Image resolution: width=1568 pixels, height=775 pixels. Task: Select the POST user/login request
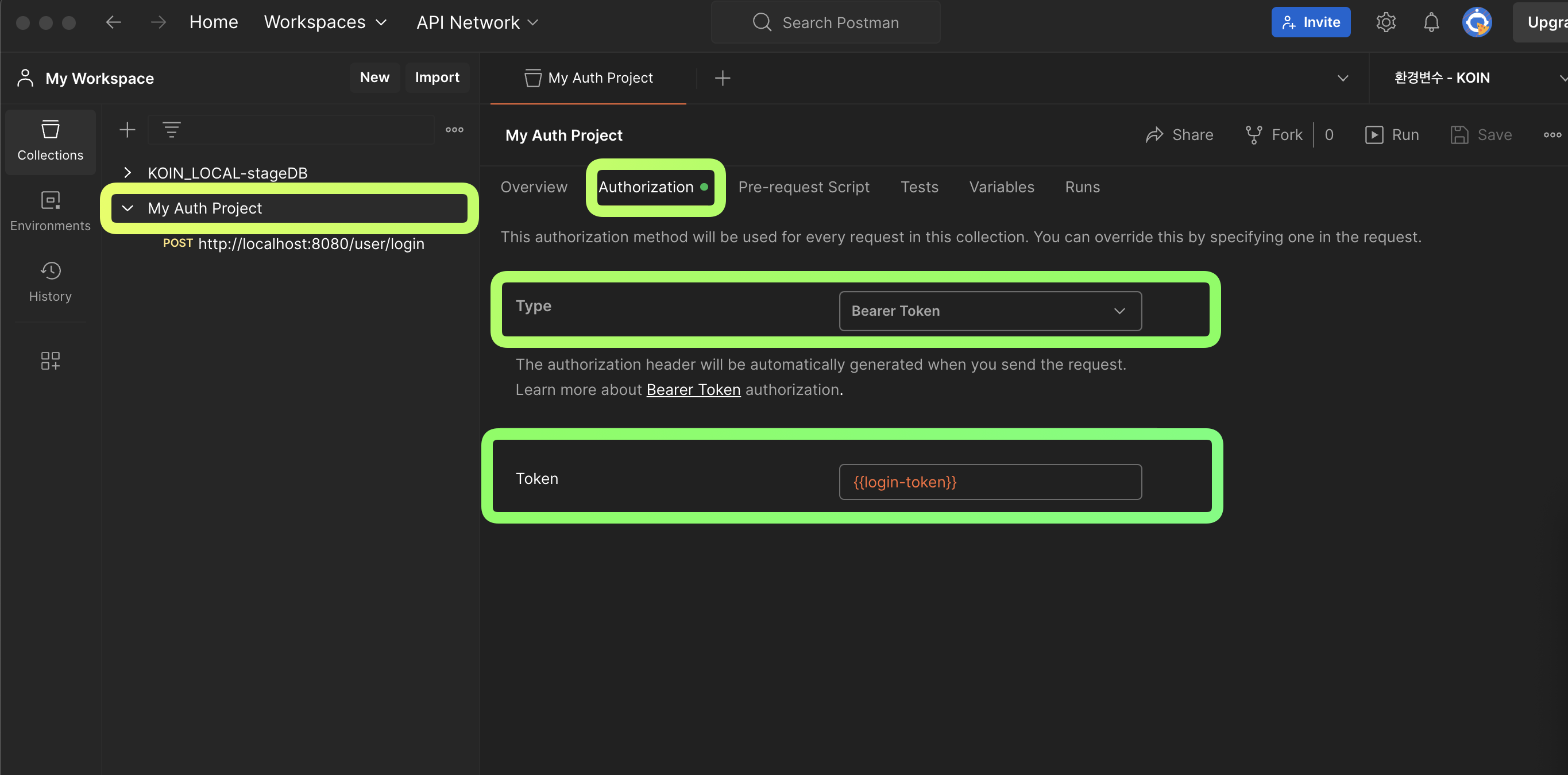[x=293, y=243]
